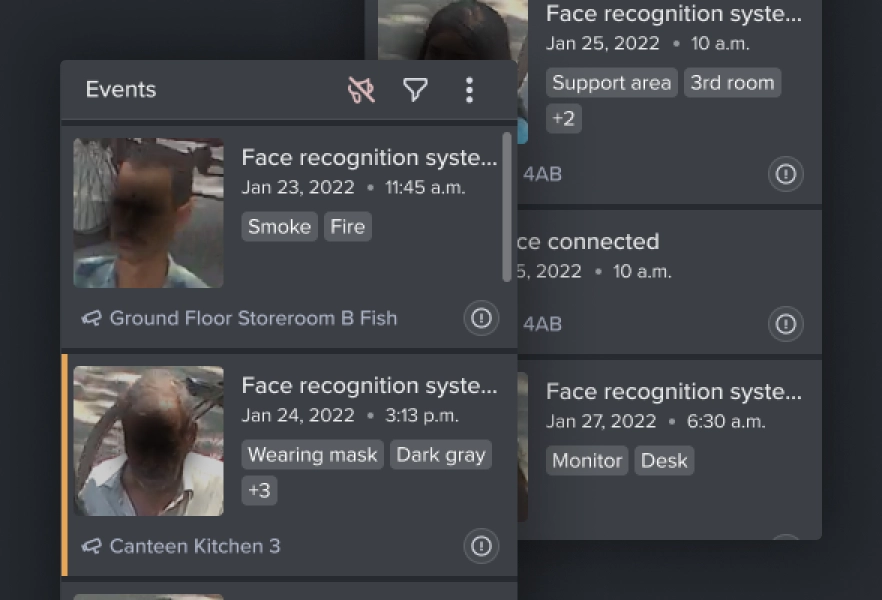Open the Events three-dot more menu
The height and width of the screenshot is (600, 882).
(469, 90)
